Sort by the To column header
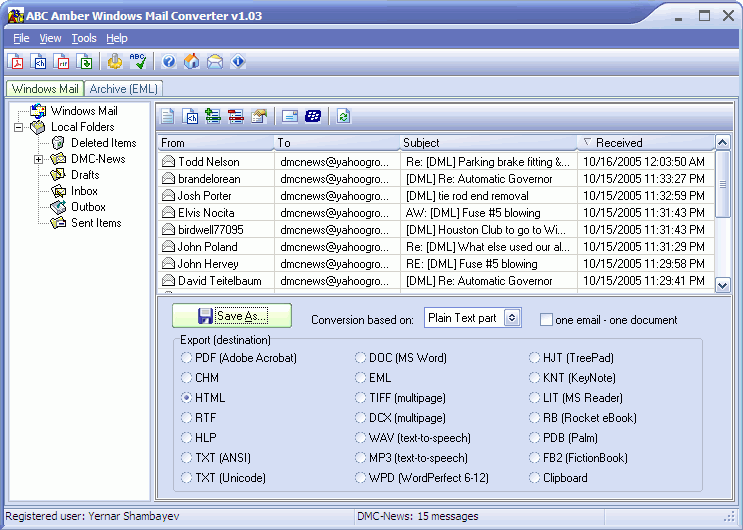 point(337,143)
